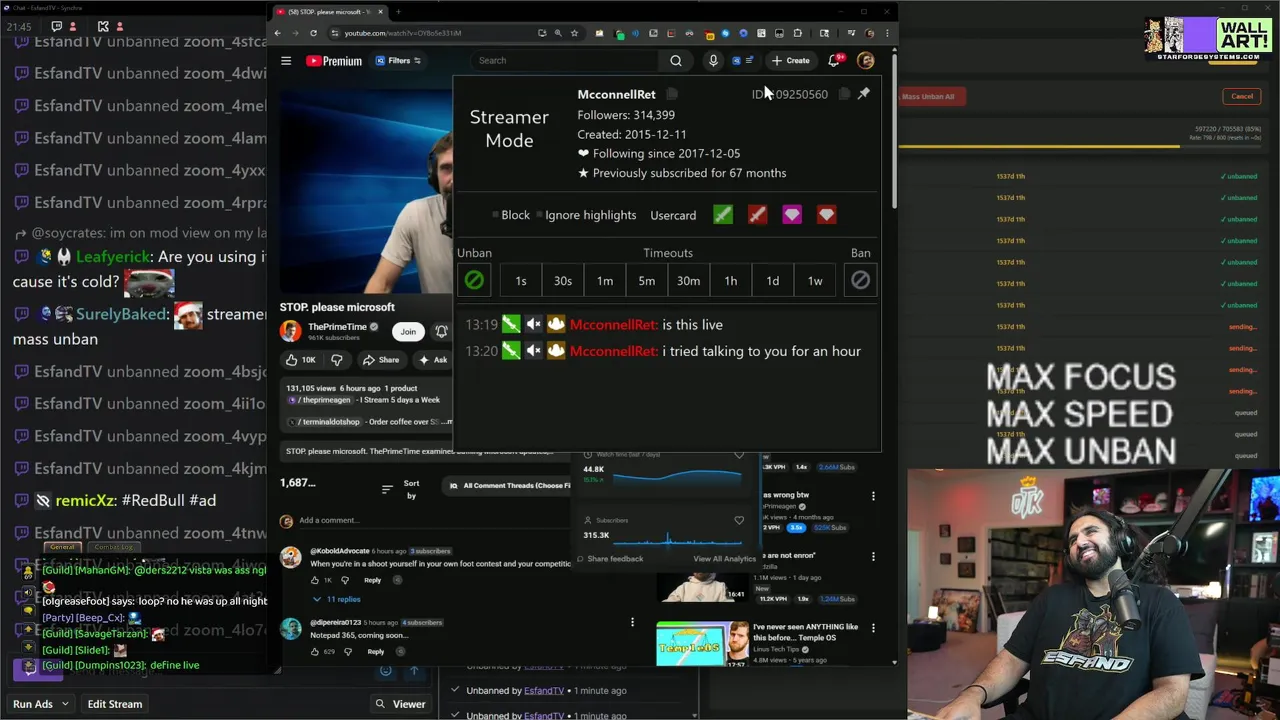Click the green mod badge on the 13:20 message
The height and width of the screenshot is (720, 1280).
pos(511,351)
